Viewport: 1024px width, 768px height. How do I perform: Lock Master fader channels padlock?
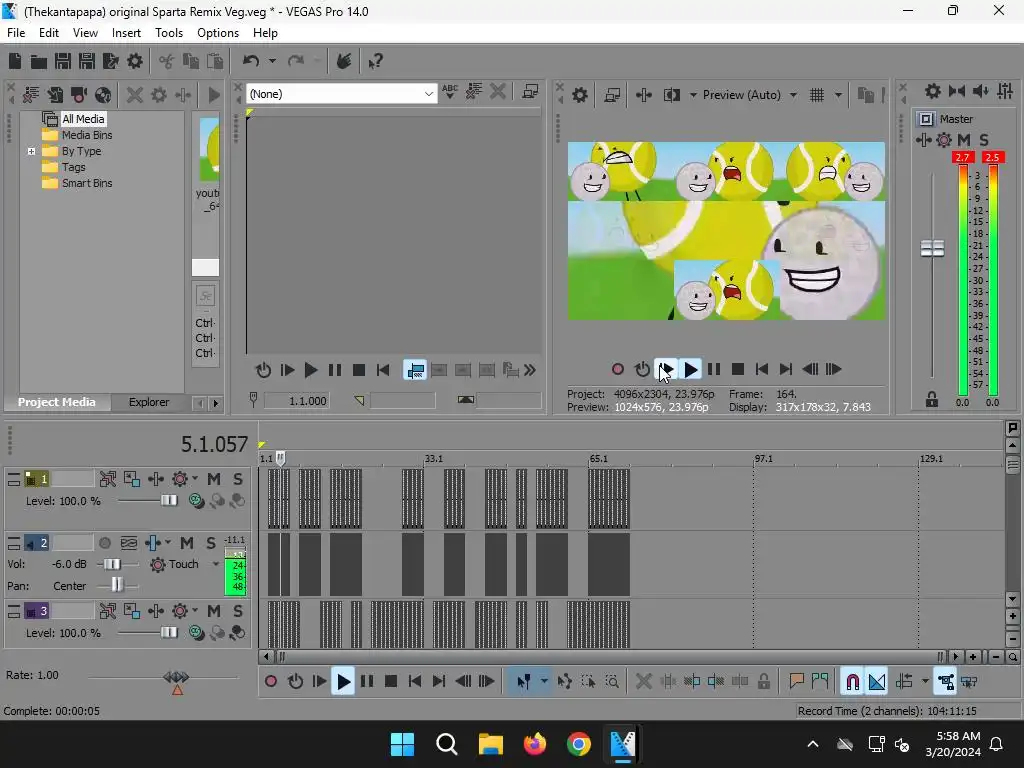932,400
